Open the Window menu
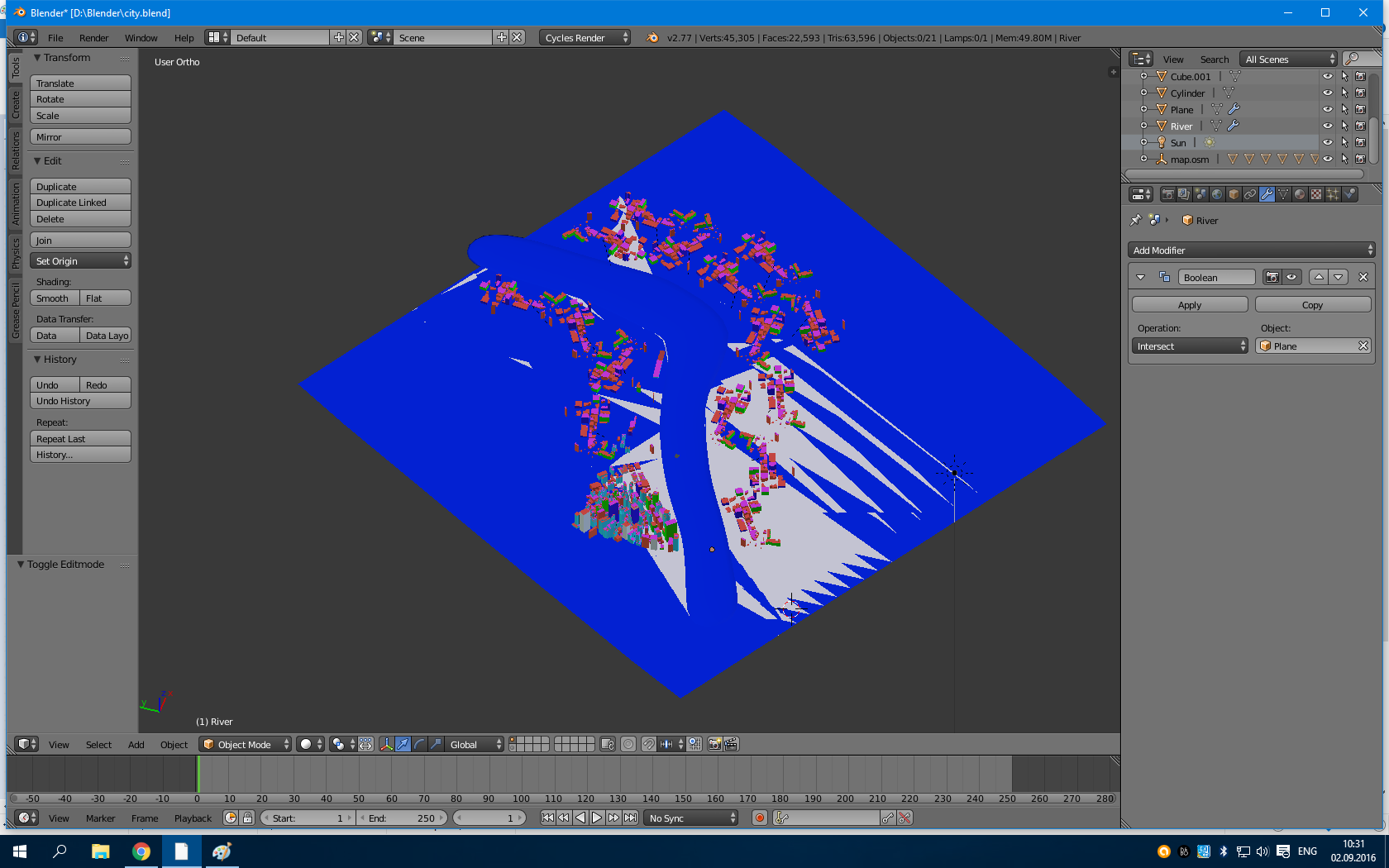The image size is (1389, 868). [141, 37]
